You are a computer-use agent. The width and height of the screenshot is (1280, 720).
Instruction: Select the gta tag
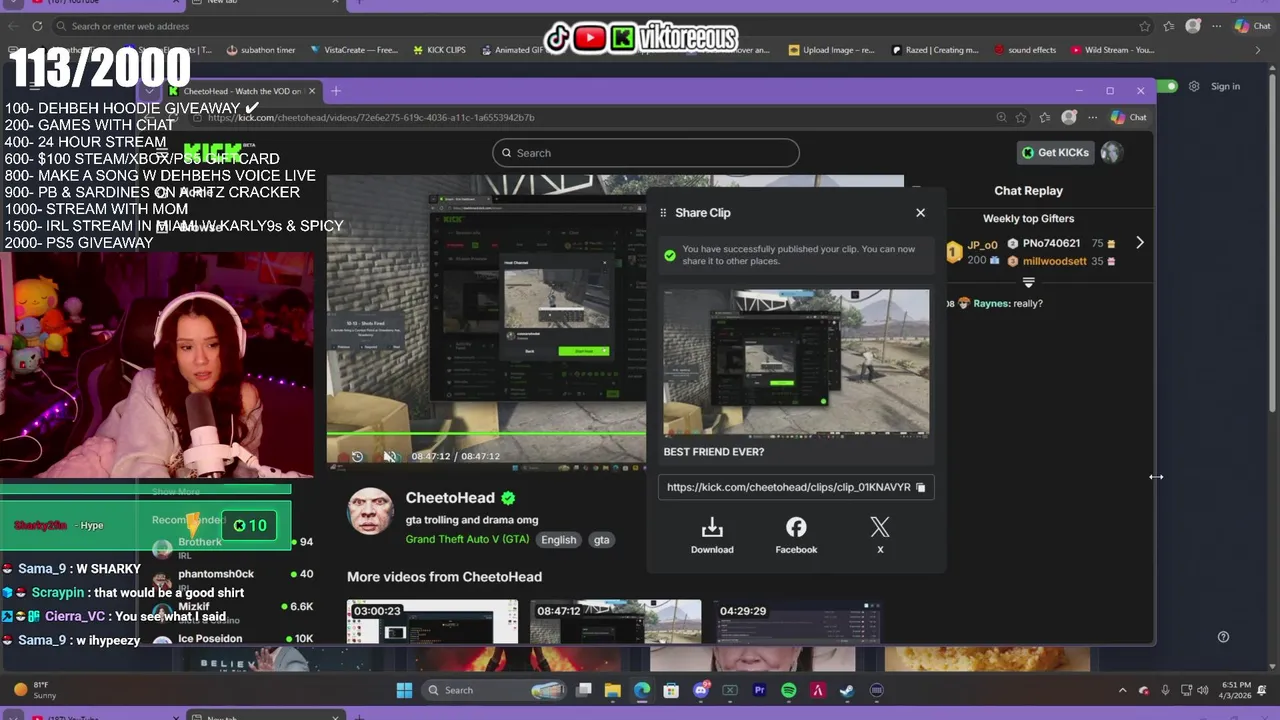pyautogui.click(x=601, y=540)
